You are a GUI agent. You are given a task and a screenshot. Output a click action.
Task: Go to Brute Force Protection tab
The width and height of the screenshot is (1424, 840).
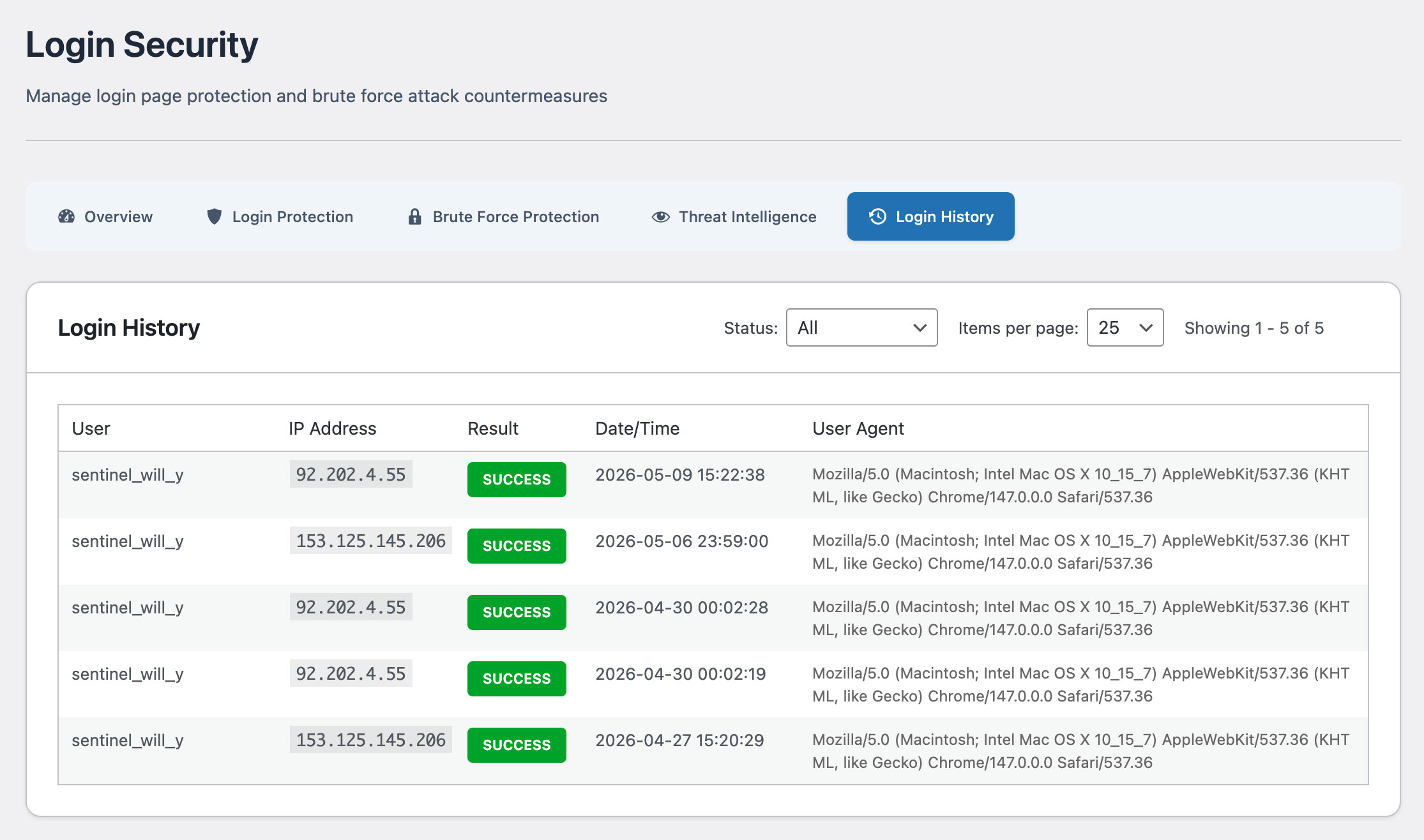point(503,216)
